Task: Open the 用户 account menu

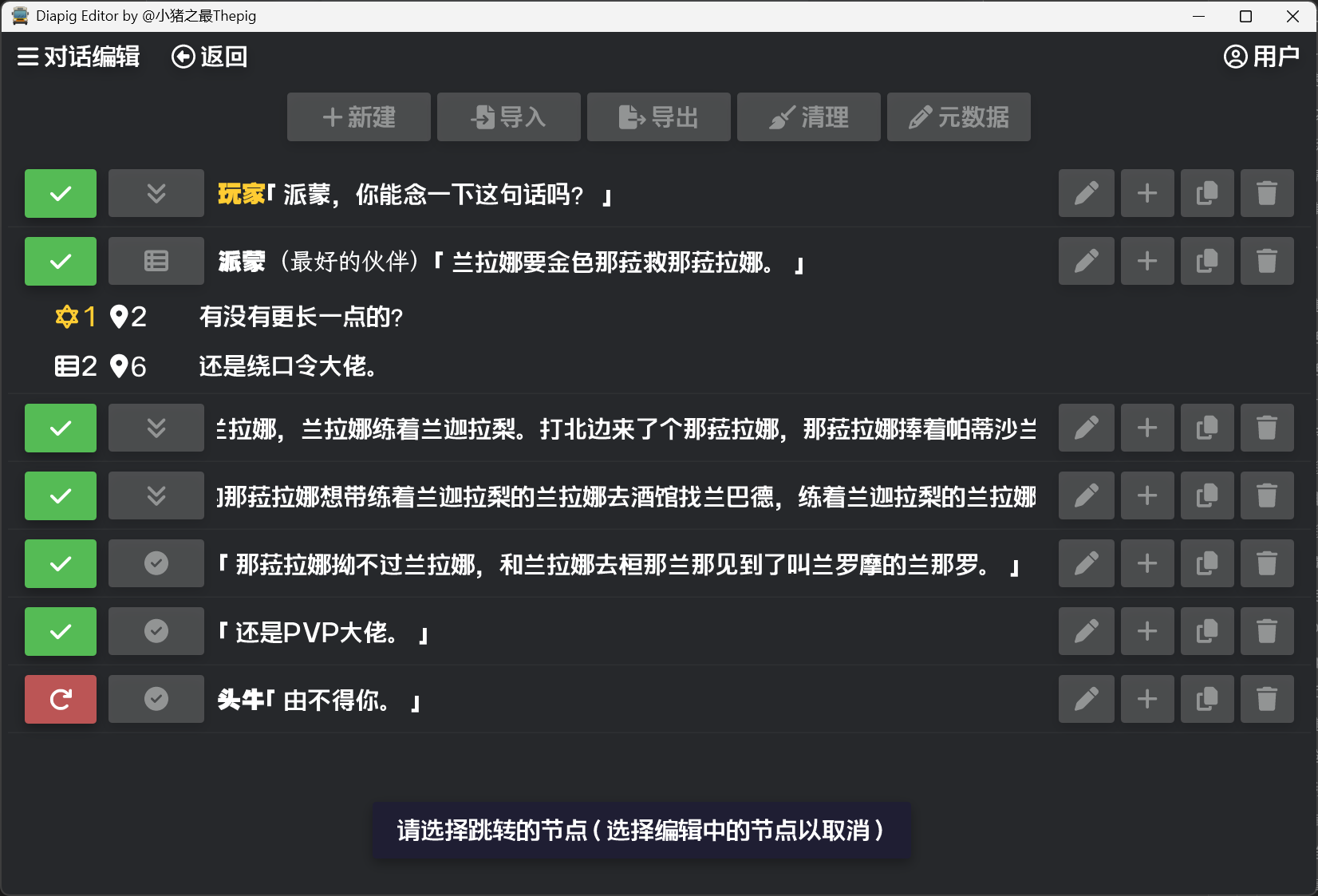Action: pos(1261,57)
